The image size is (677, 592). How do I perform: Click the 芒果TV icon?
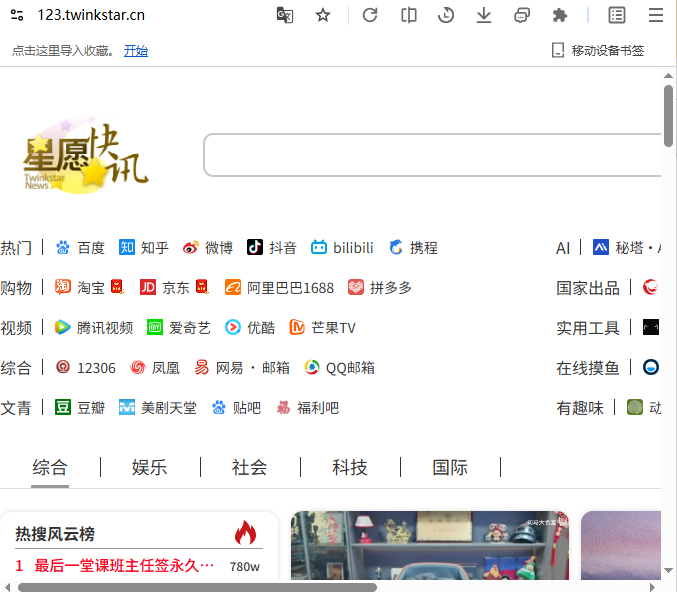pos(297,327)
